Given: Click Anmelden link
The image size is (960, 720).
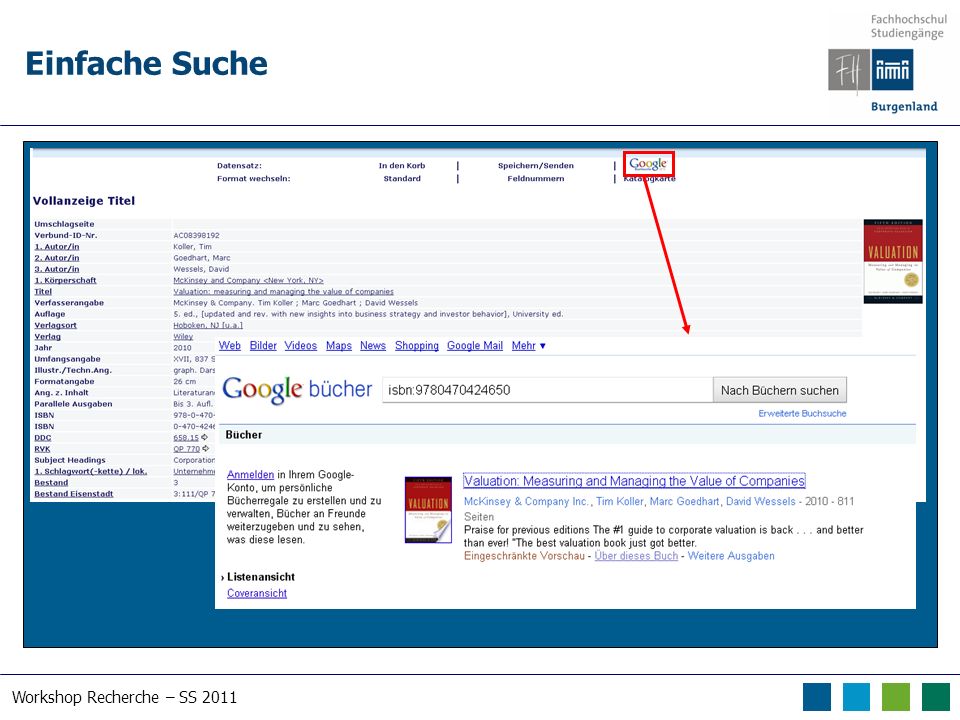Looking at the screenshot, I should [x=250, y=474].
